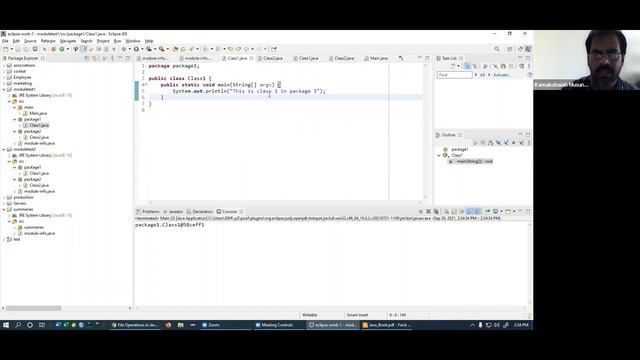This screenshot has height=360, width=640.
Task: Open the Window menu
Action: click(133, 41)
